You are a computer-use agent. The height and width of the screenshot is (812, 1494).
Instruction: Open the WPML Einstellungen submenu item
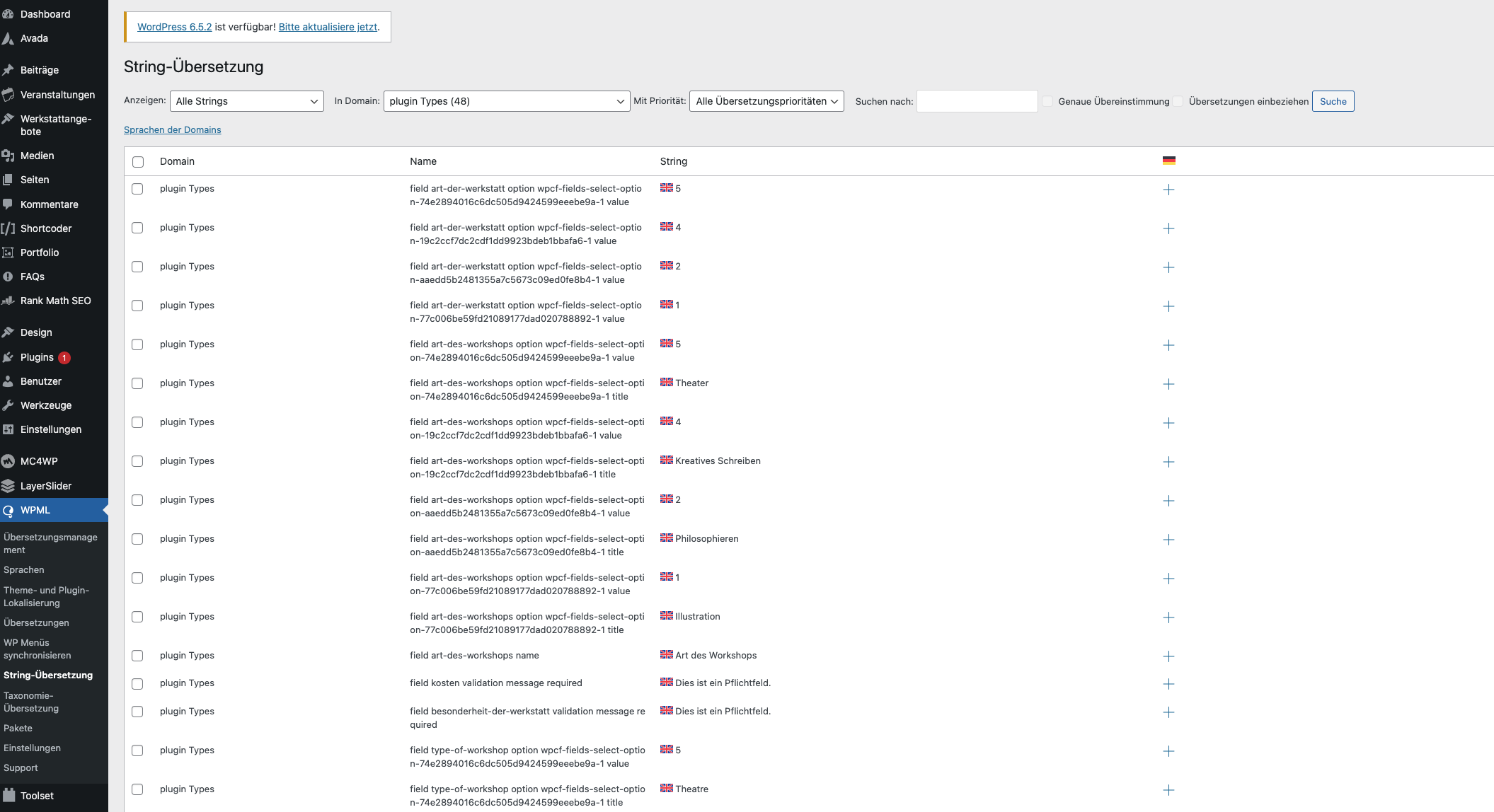[x=32, y=748]
